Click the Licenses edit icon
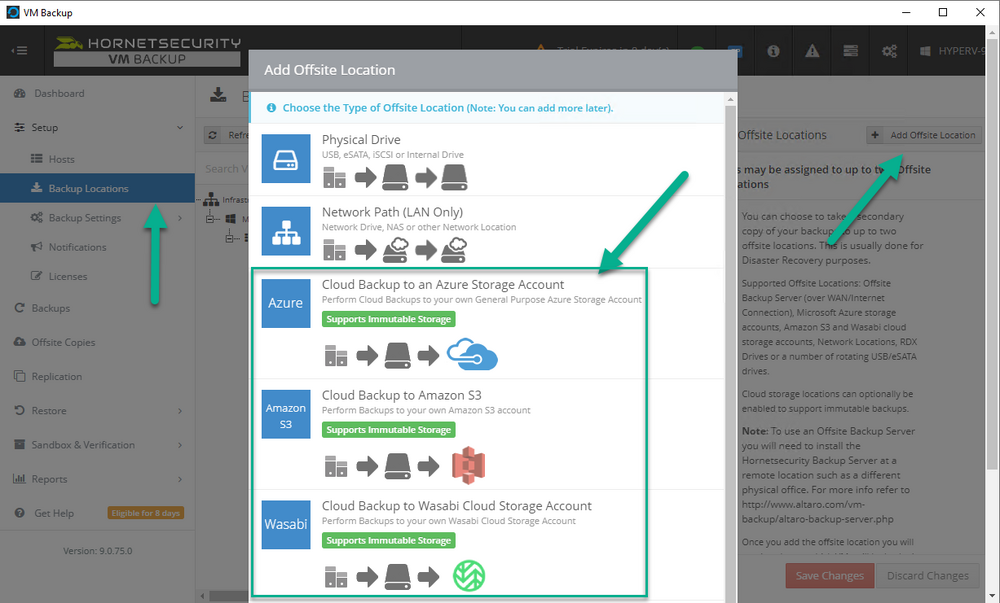This screenshot has height=603, width=1000. tap(36, 276)
